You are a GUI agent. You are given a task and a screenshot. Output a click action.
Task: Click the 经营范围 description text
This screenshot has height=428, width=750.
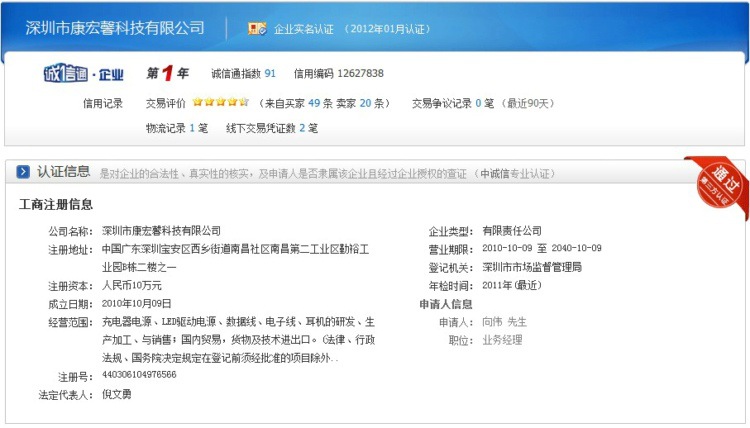pyautogui.click(x=238, y=340)
